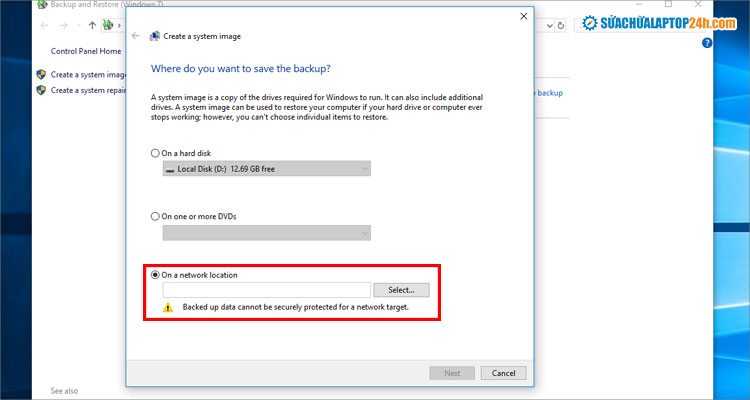Click the Create a system repair disc link
The image size is (750, 400).
coord(88,90)
